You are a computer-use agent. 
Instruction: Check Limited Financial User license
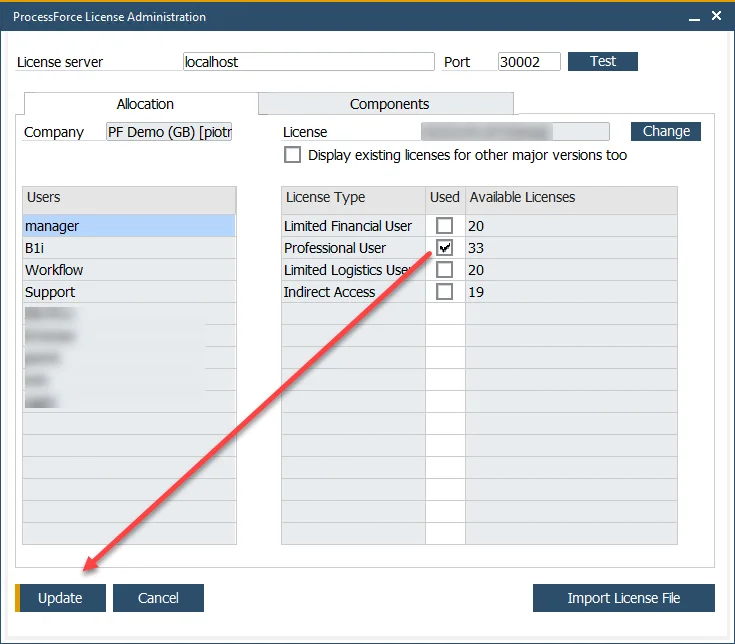[445, 226]
